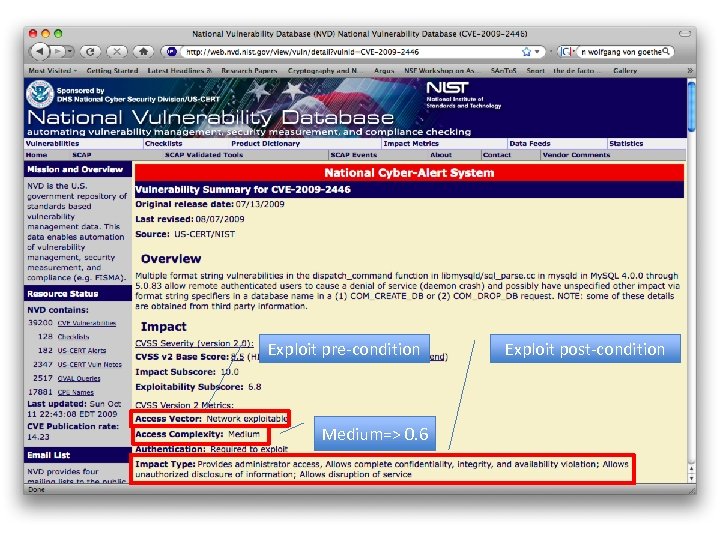The height and width of the screenshot is (540, 720).
Task: Go to the browser home page icon
Action: coord(144,52)
